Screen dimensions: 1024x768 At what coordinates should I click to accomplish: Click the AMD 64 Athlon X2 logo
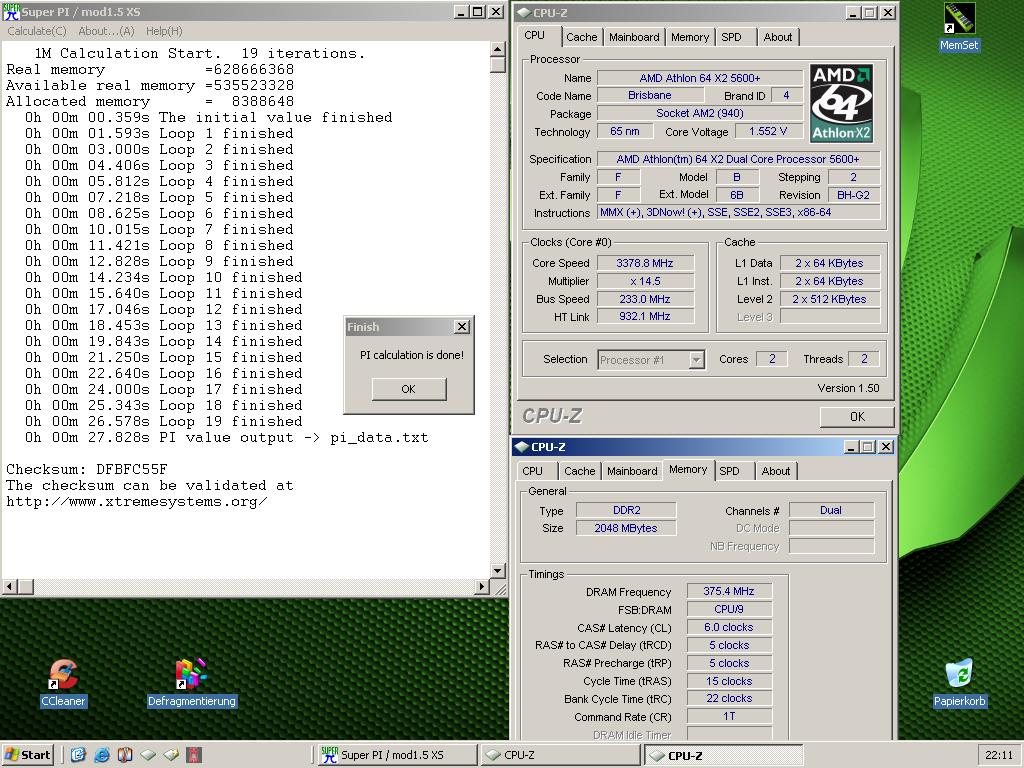click(x=841, y=103)
